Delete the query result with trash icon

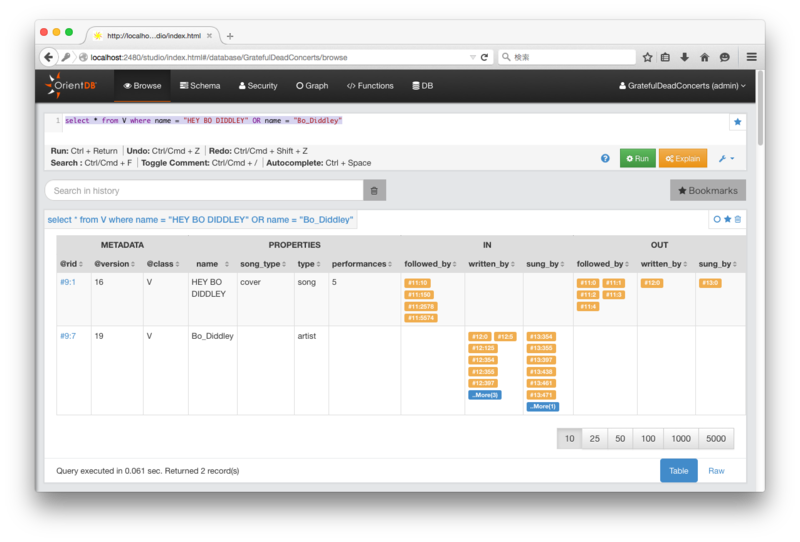pos(738,219)
